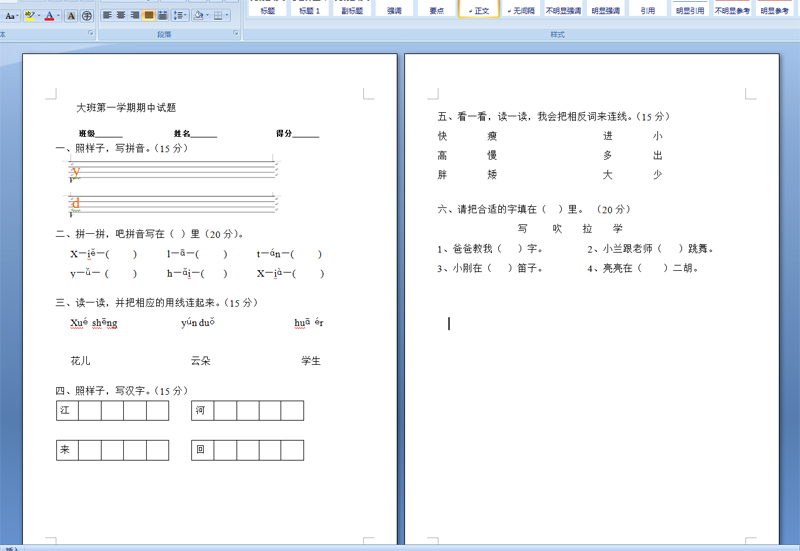Click pinyin word yún duǒ
Image resolution: width=800 pixels, height=551 pixels.
(x=198, y=322)
